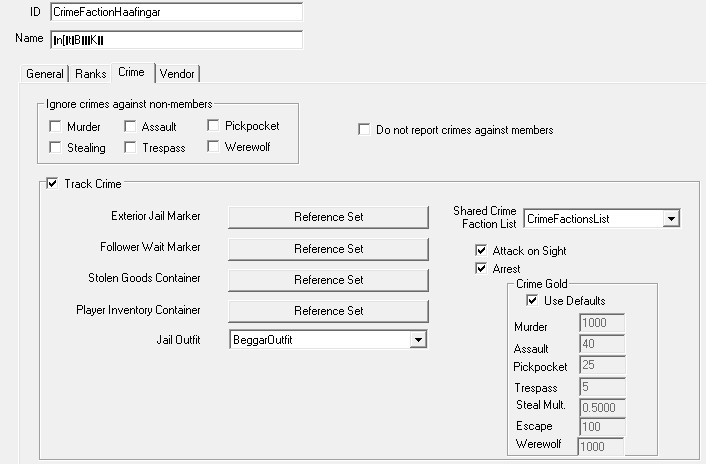Image resolution: width=706 pixels, height=464 pixels.
Task: Uncheck the Arrest checkbox
Action: point(481,269)
